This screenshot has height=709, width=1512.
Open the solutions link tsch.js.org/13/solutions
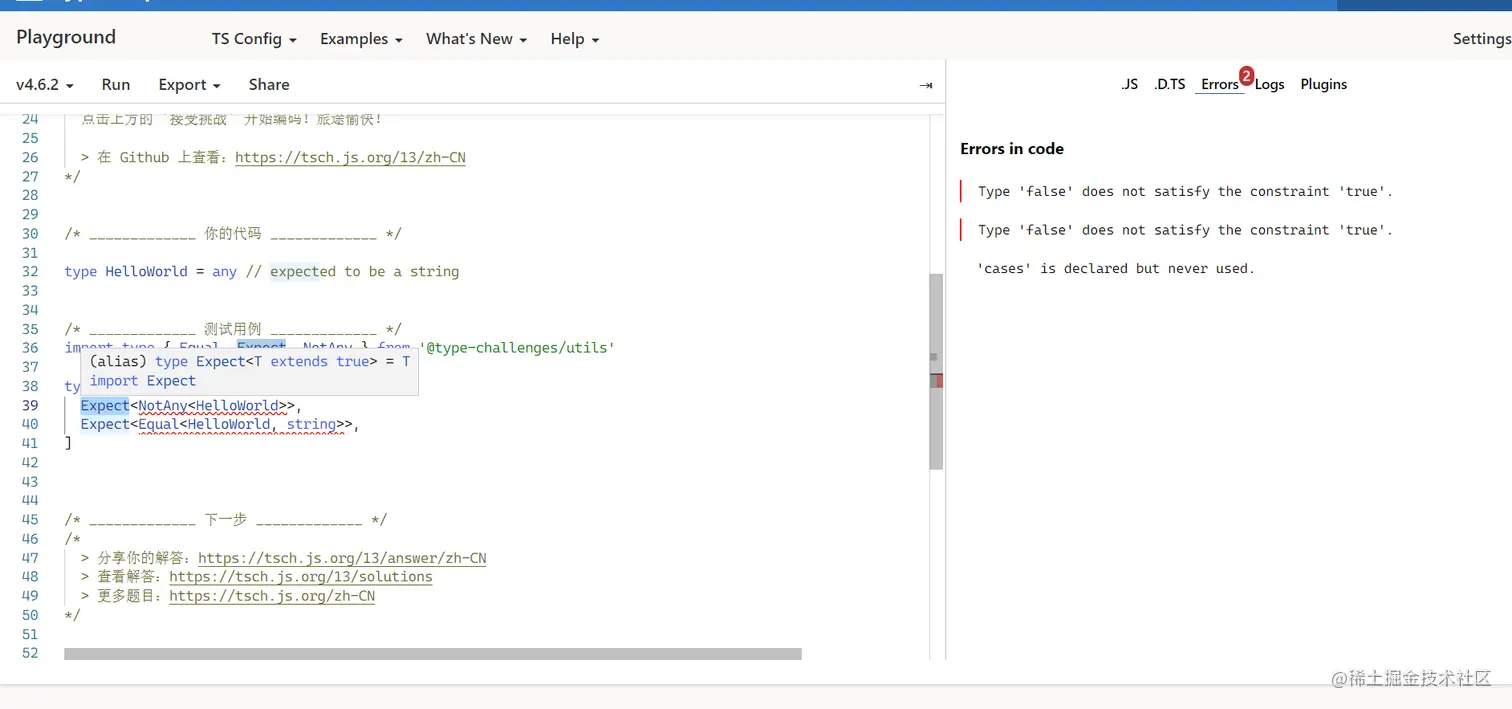click(301, 577)
